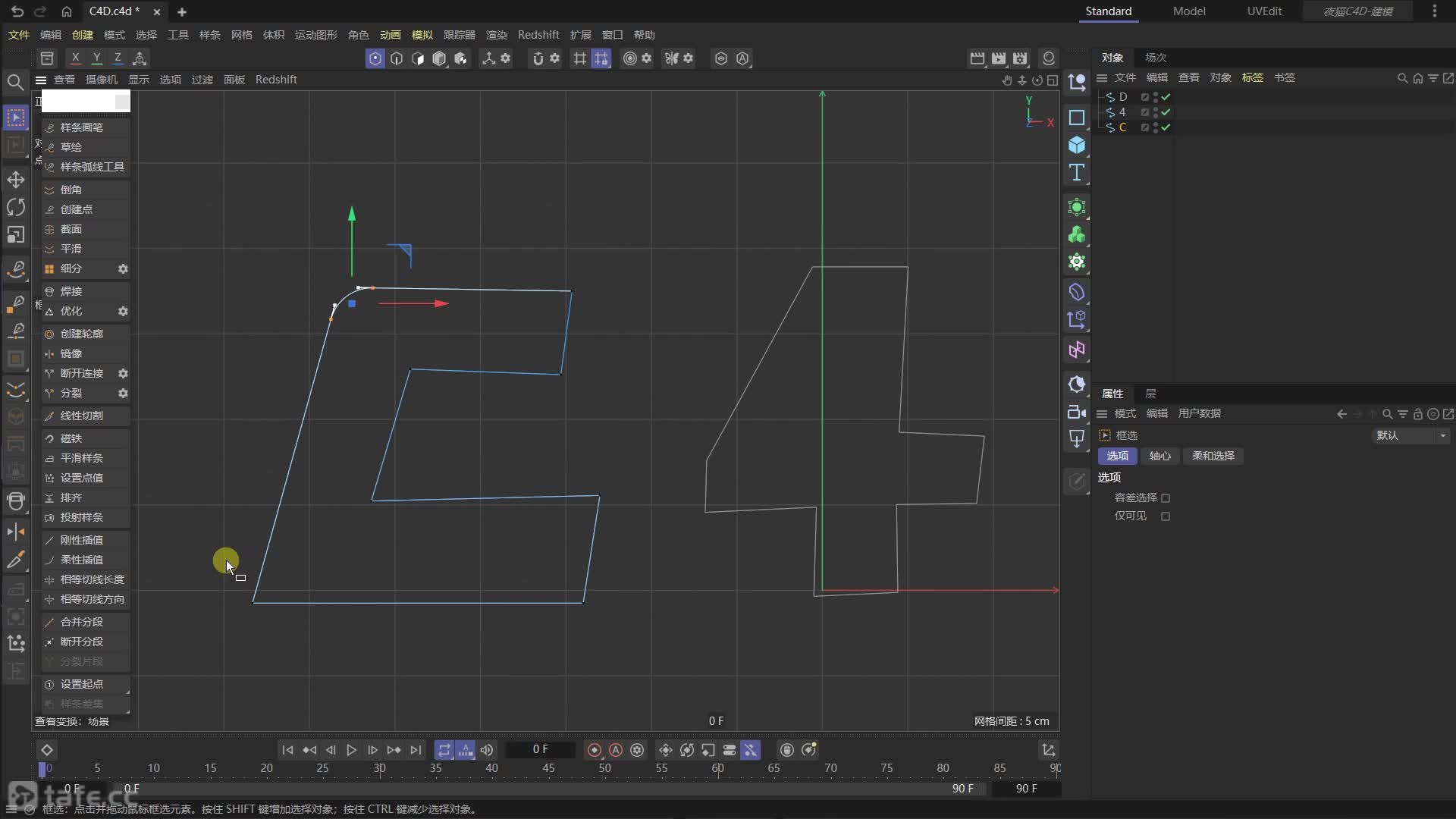Open the layout options menu (three dots)
Screen dimensions: 1456x819
(1435, 11)
